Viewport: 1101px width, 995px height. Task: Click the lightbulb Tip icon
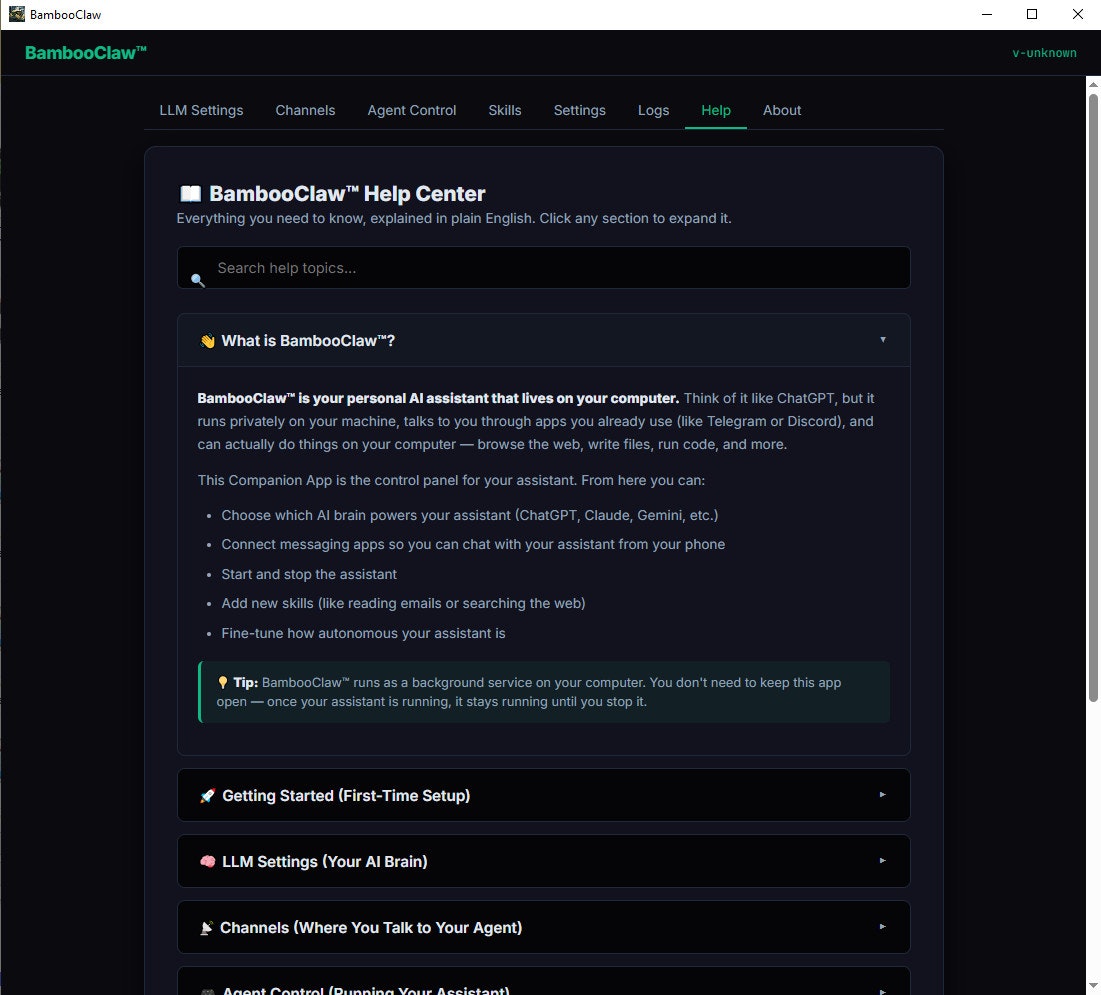pos(223,683)
